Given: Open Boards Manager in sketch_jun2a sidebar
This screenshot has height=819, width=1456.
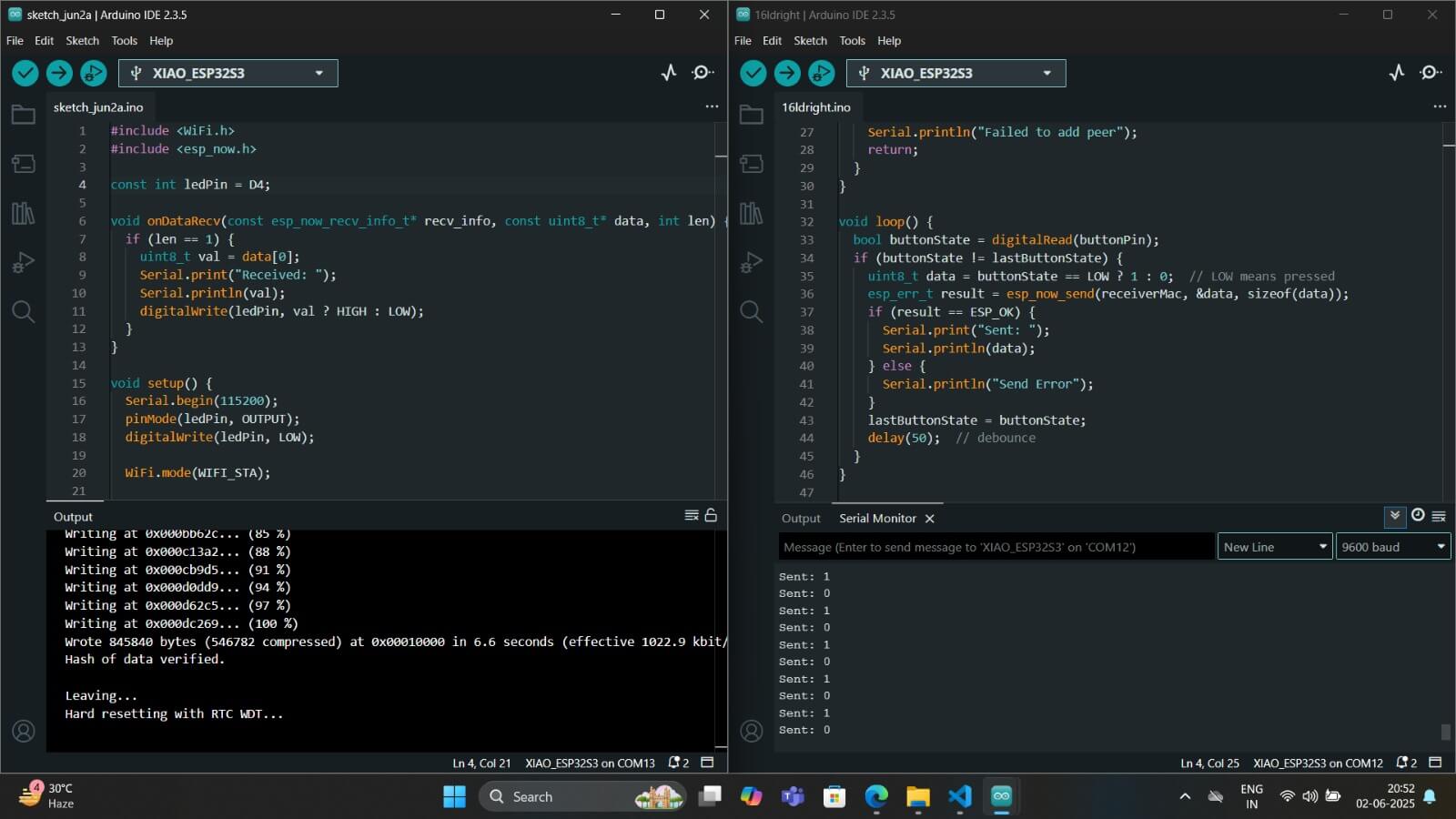Looking at the screenshot, I should [x=24, y=164].
